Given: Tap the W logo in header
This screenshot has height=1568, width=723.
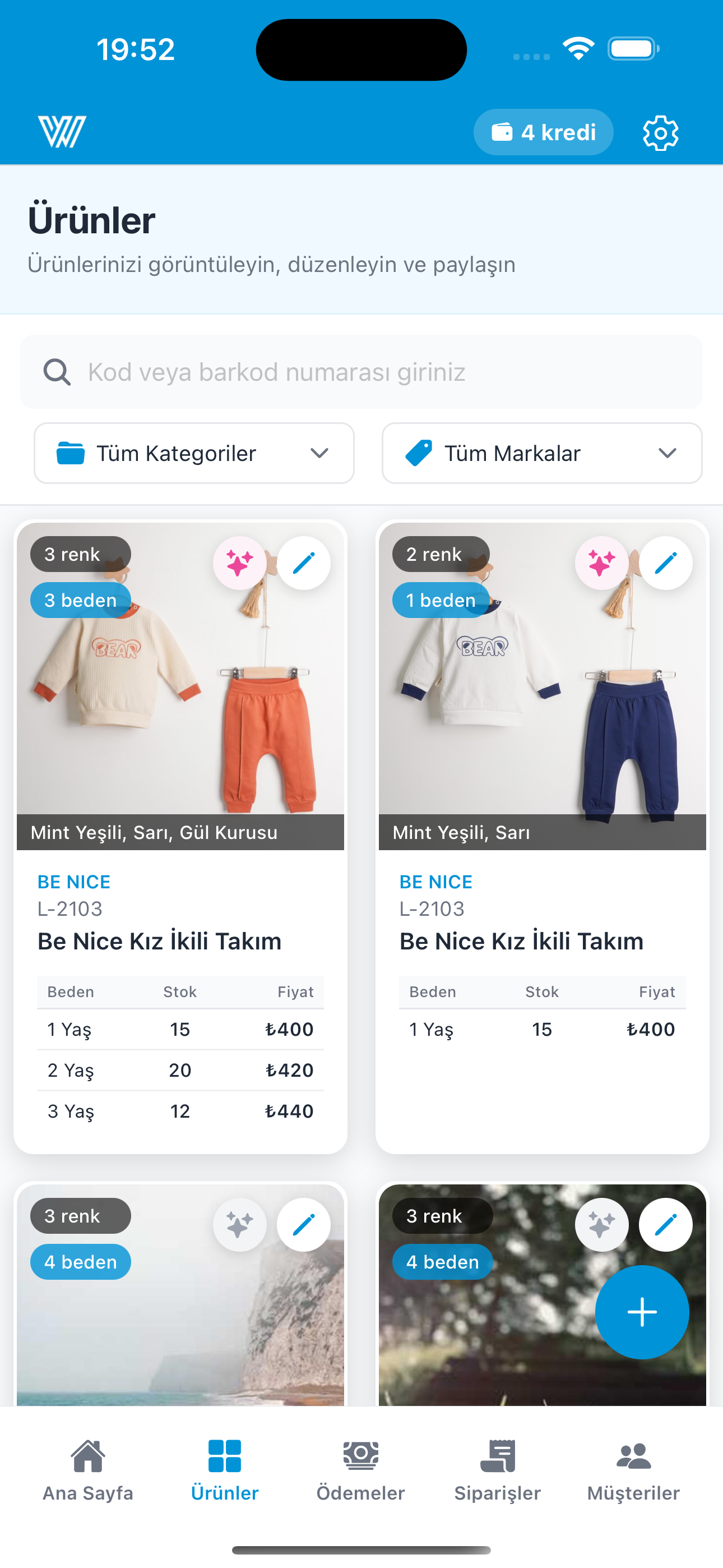Looking at the screenshot, I should click(x=62, y=131).
